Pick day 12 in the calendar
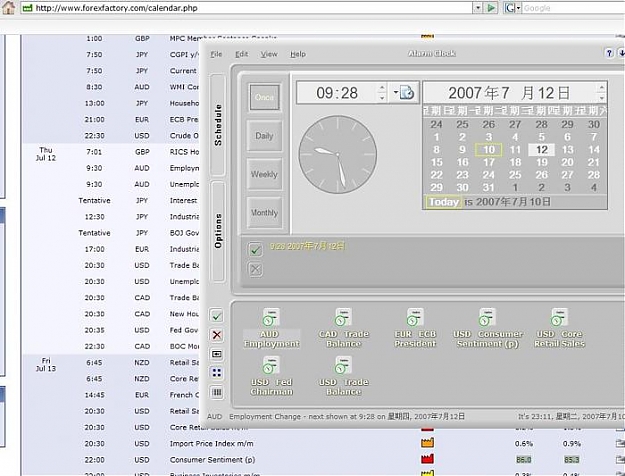 (x=542, y=150)
